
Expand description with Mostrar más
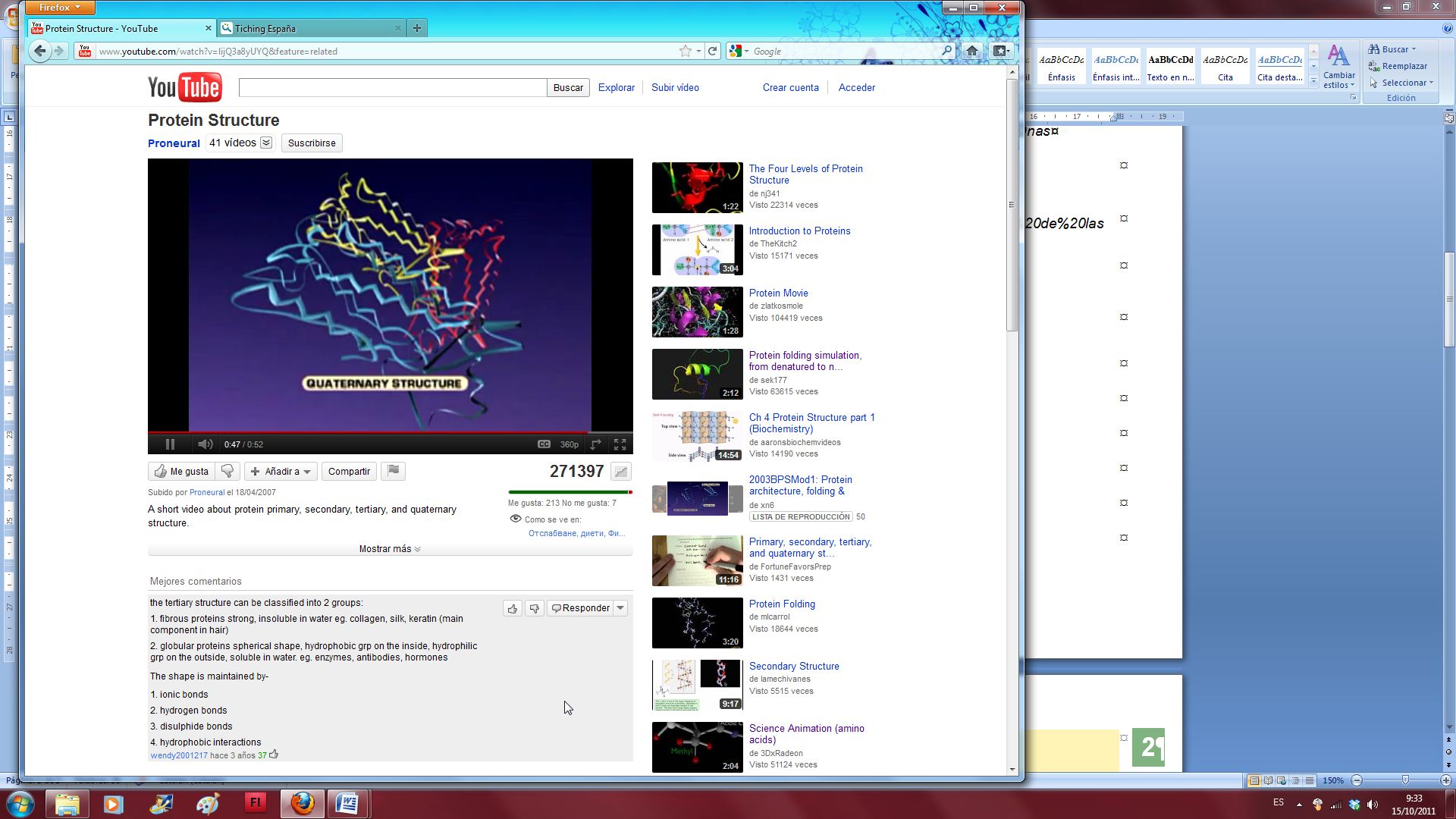pyautogui.click(x=390, y=549)
